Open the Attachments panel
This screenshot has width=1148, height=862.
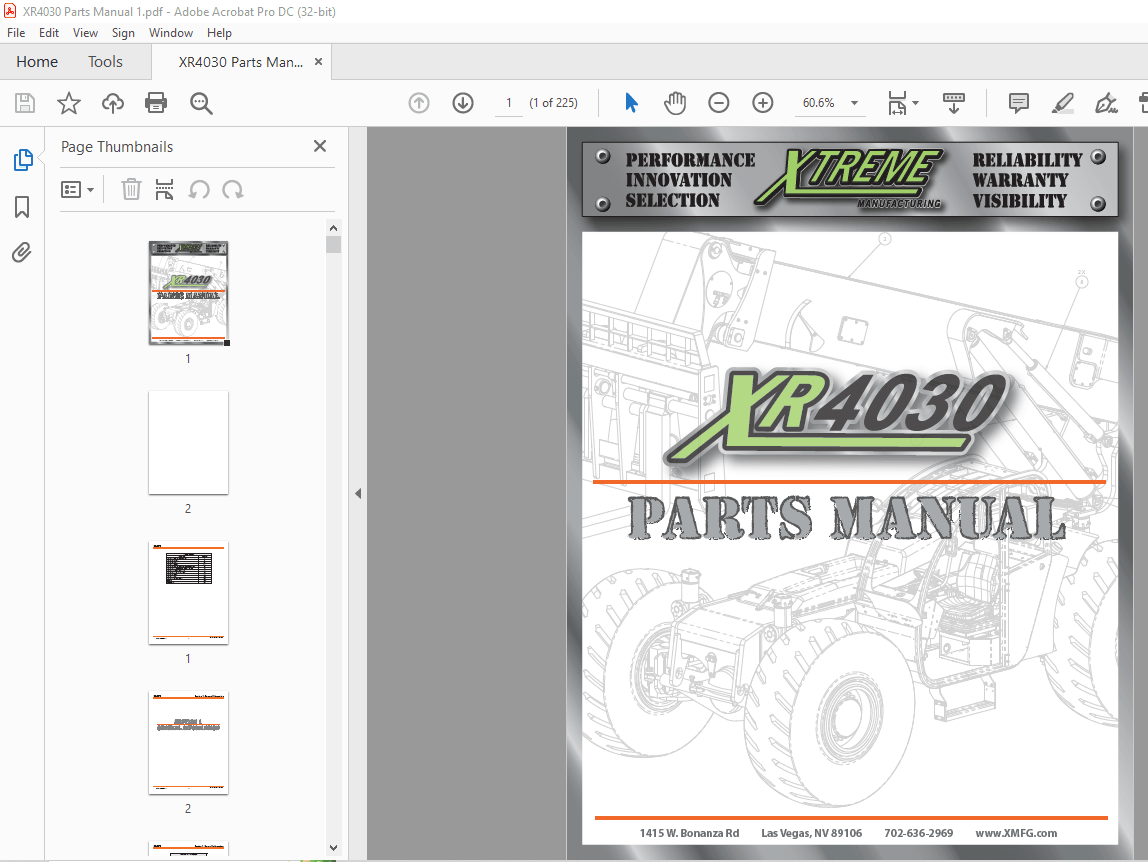pyautogui.click(x=22, y=253)
